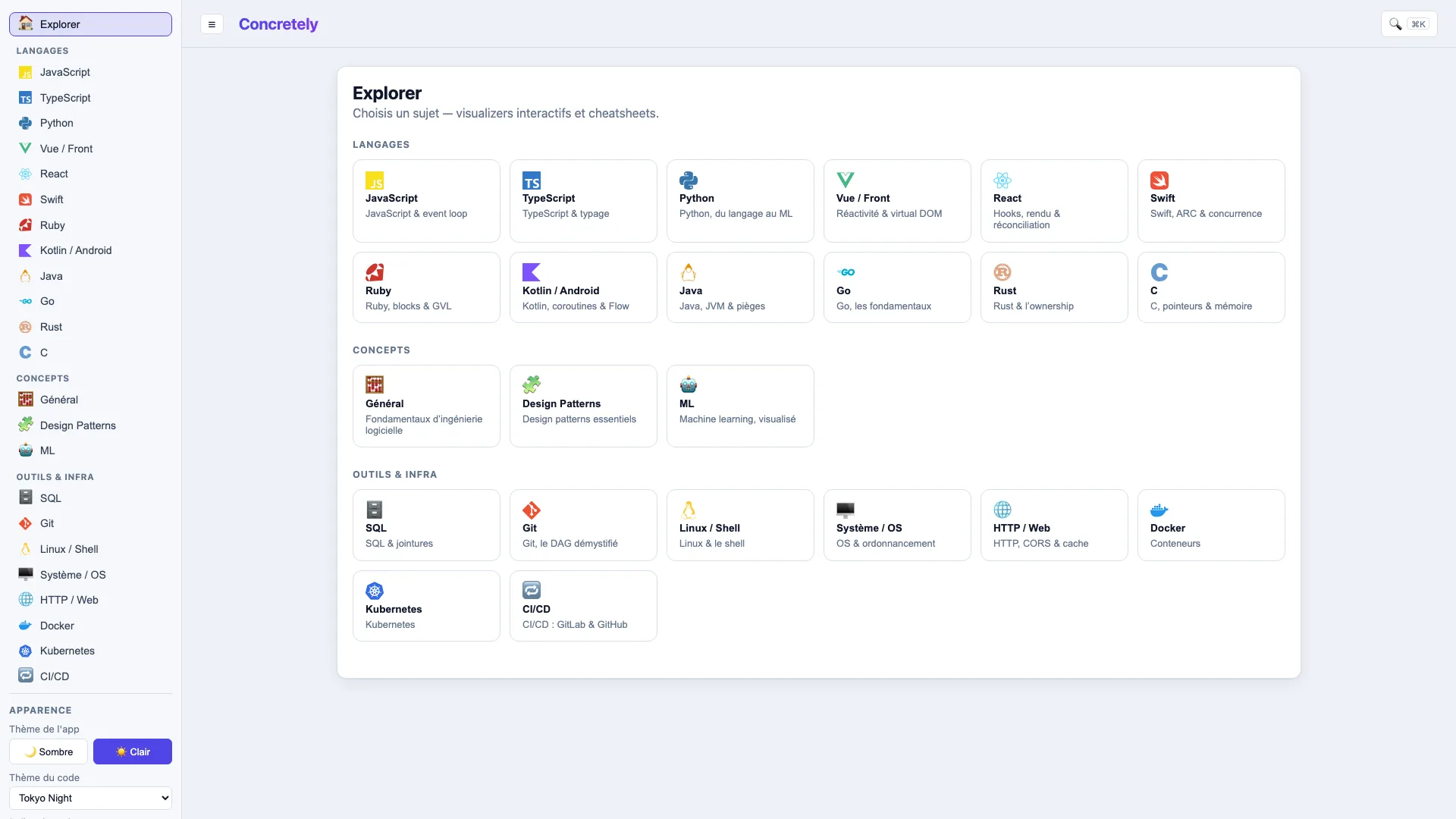The height and width of the screenshot is (819, 1456).
Task: Click the monitor icon on the Système / OS card
Action: [x=846, y=510]
